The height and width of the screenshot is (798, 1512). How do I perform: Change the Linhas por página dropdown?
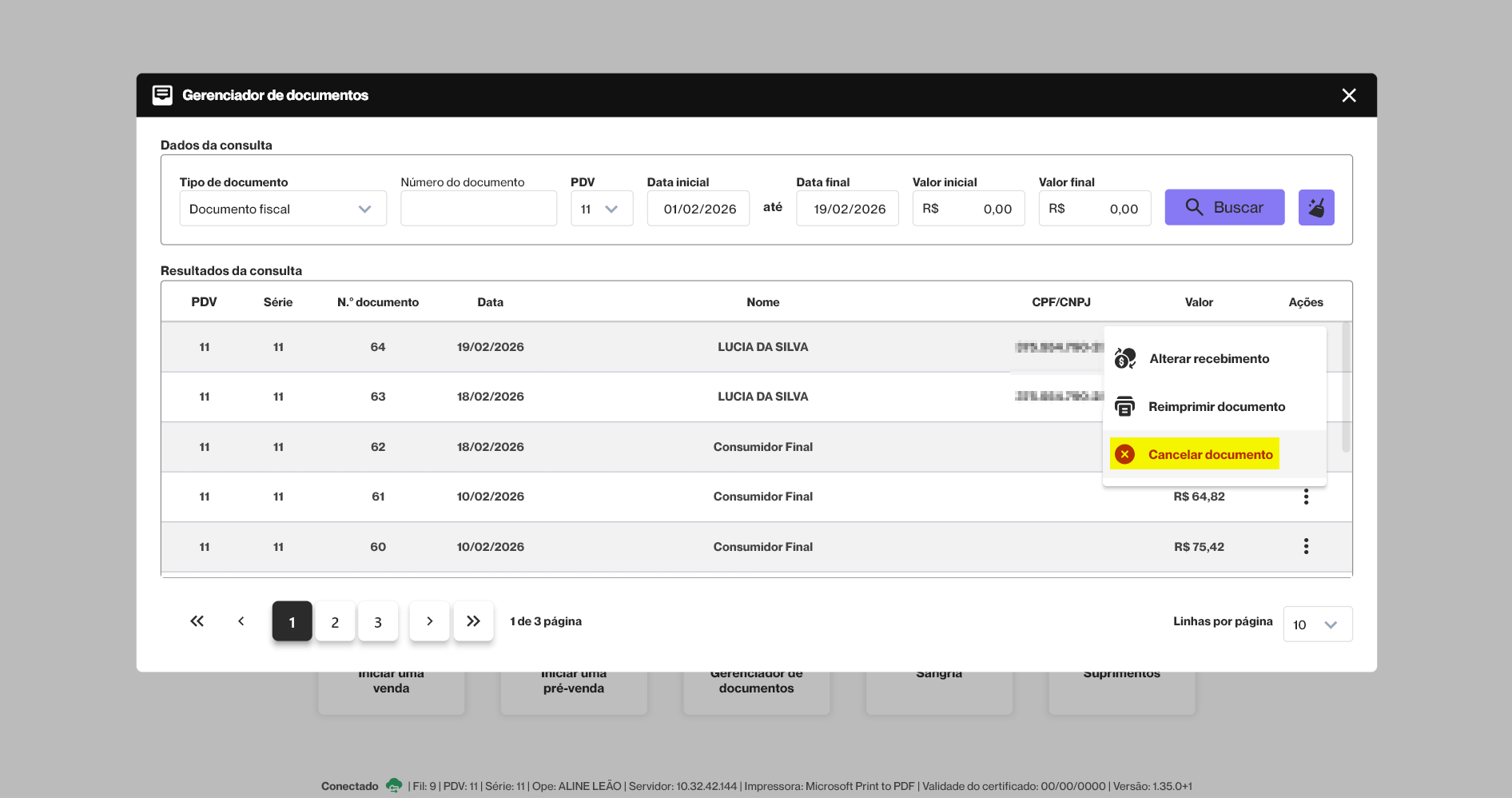pyautogui.click(x=1316, y=624)
